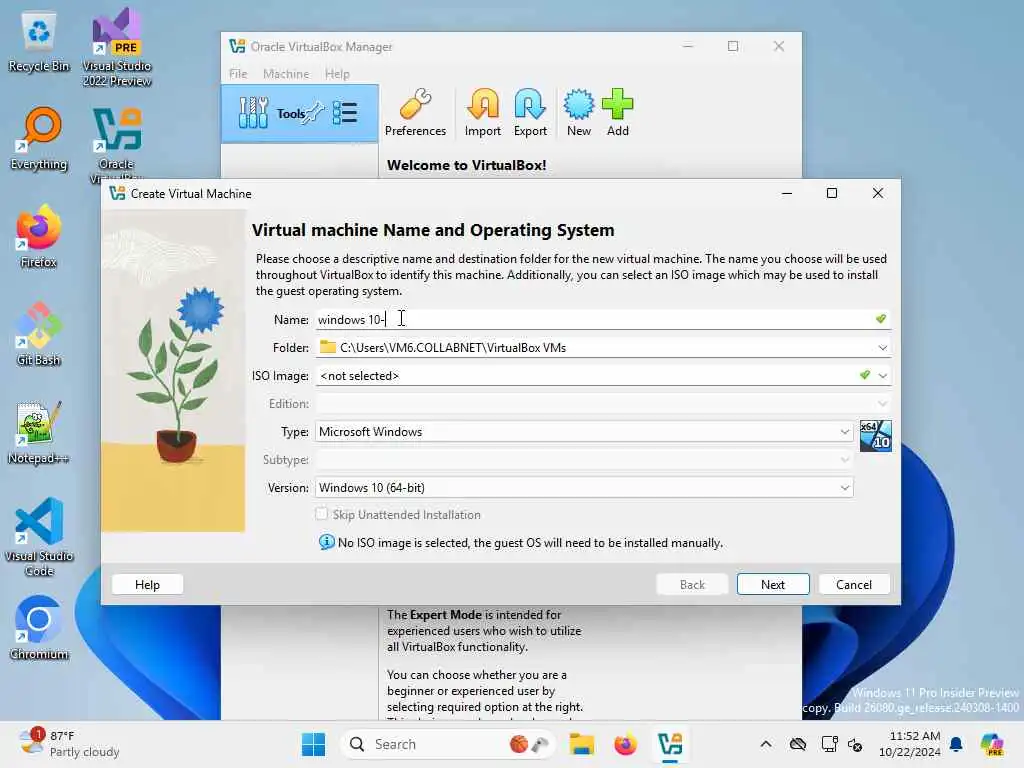
Task: Click the disabled Edition dropdown
Action: tap(603, 404)
